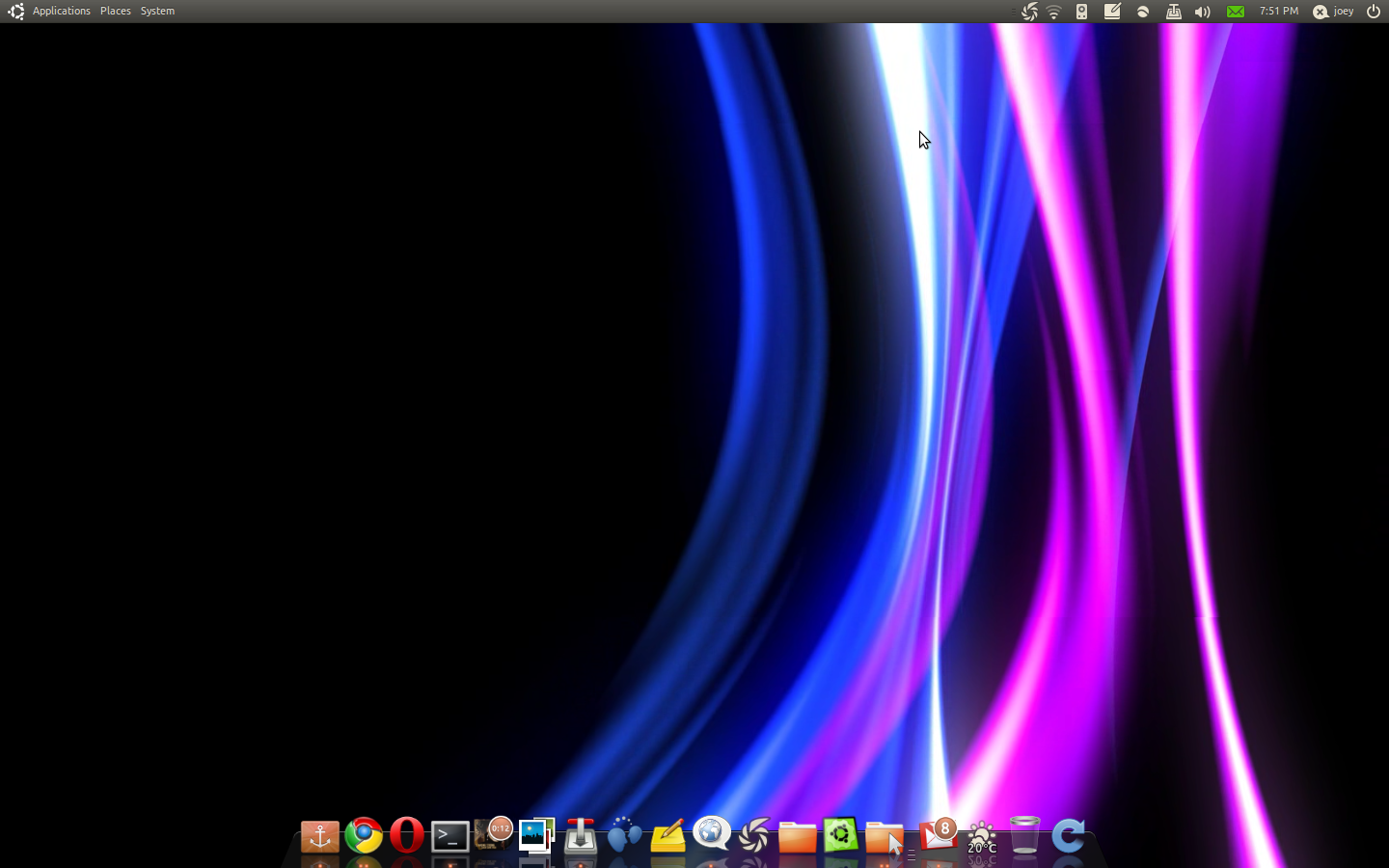1389x868 pixels.
Task: Open the Wi-Fi network indicator
Action: (x=1054, y=12)
